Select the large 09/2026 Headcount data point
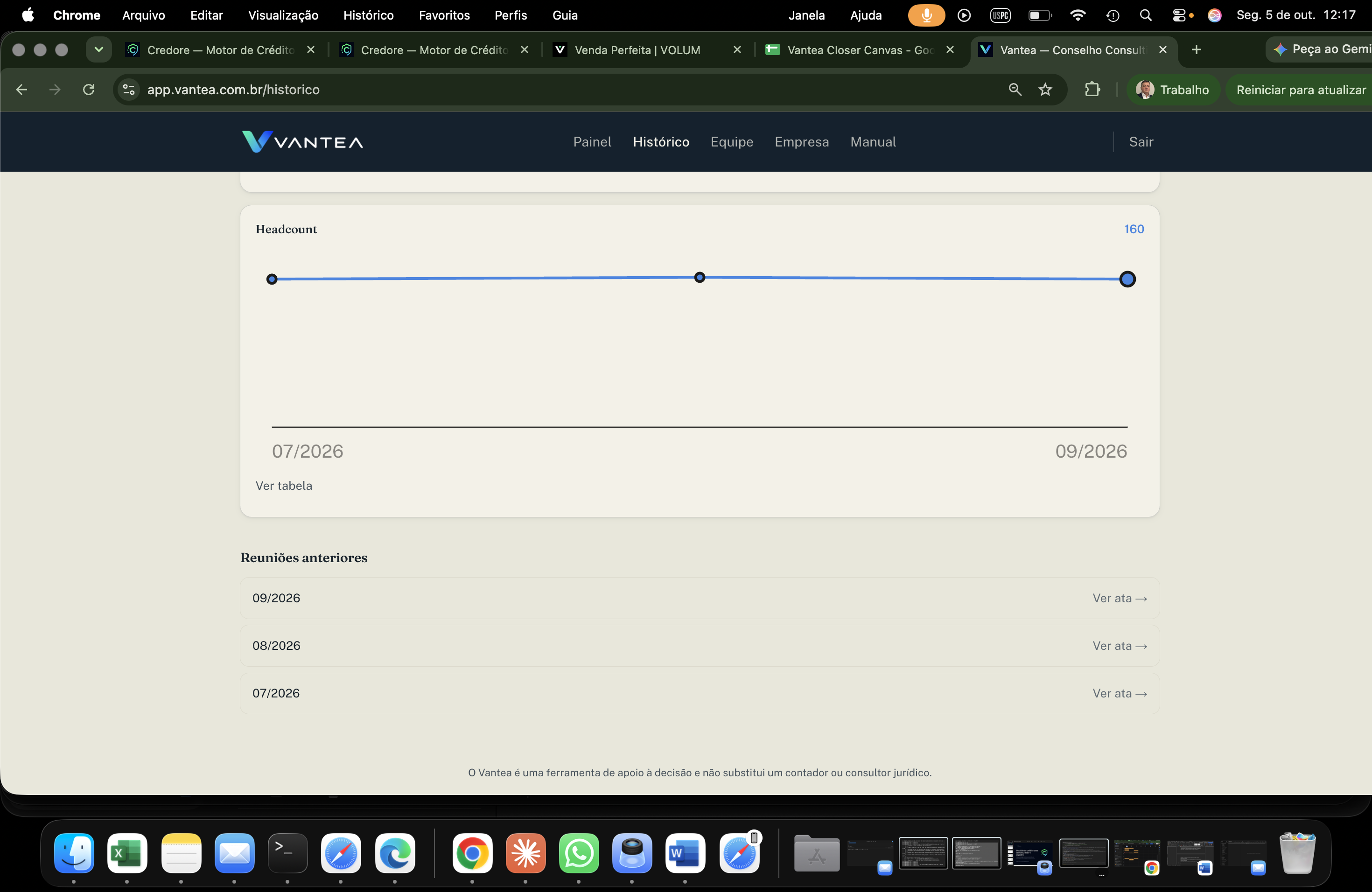The height and width of the screenshot is (892, 1372). click(1127, 279)
